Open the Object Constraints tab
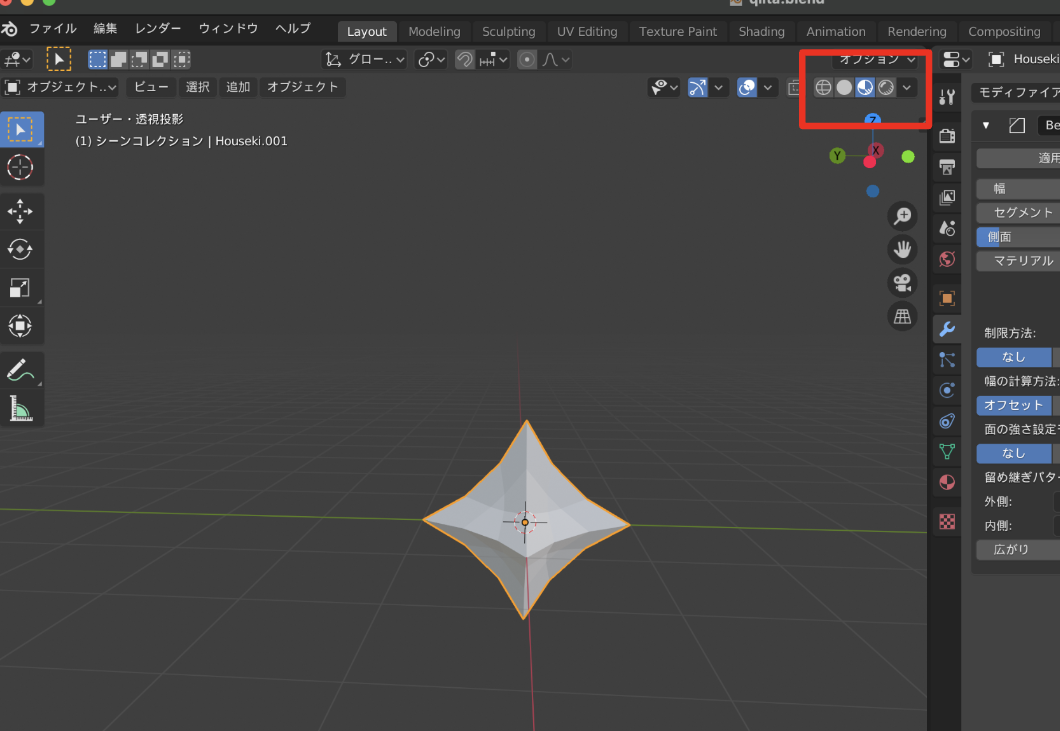Viewport: 1060px width, 731px height. (x=947, y=421)
